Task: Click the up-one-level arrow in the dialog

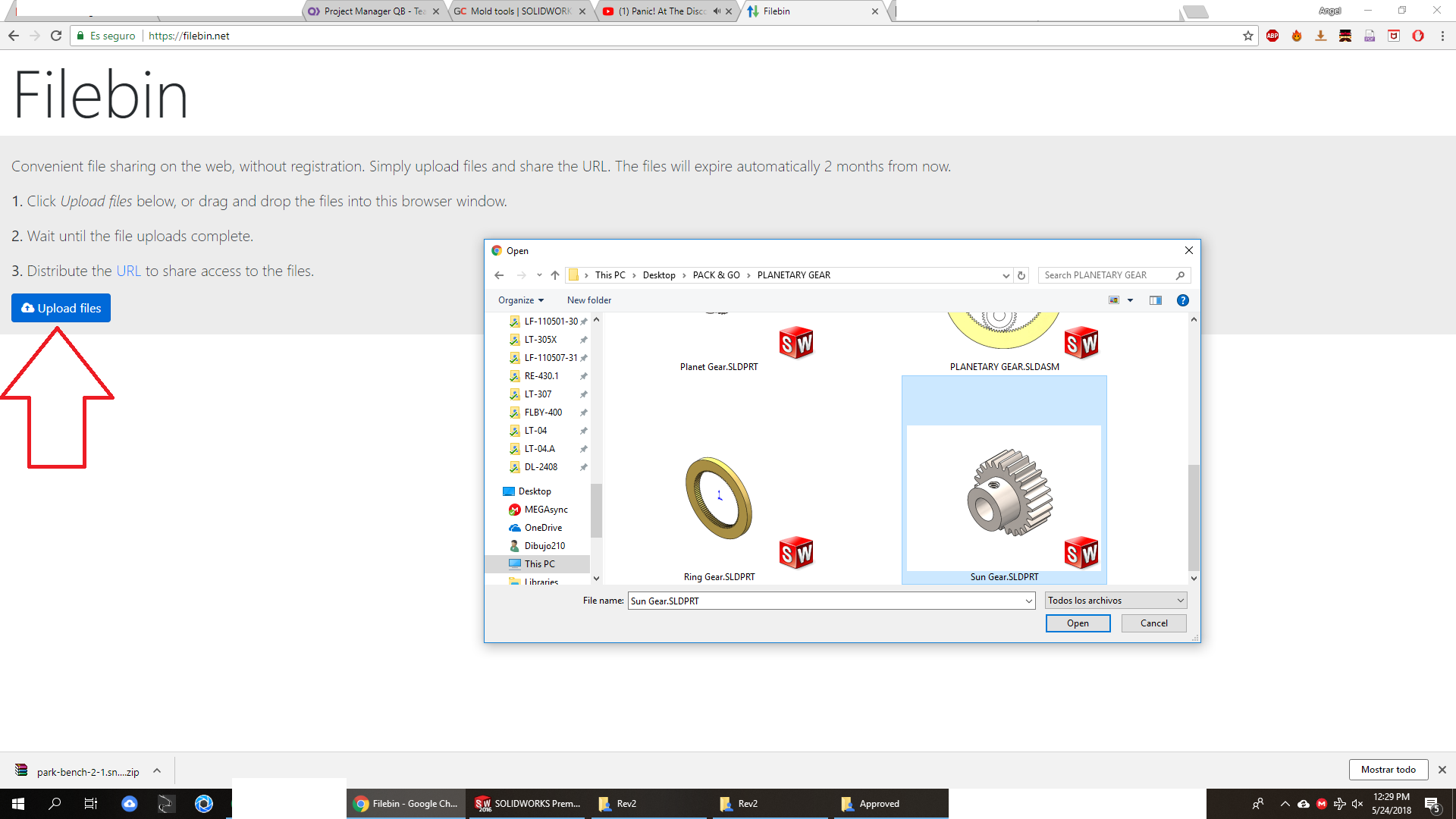Action: point(555,275)
